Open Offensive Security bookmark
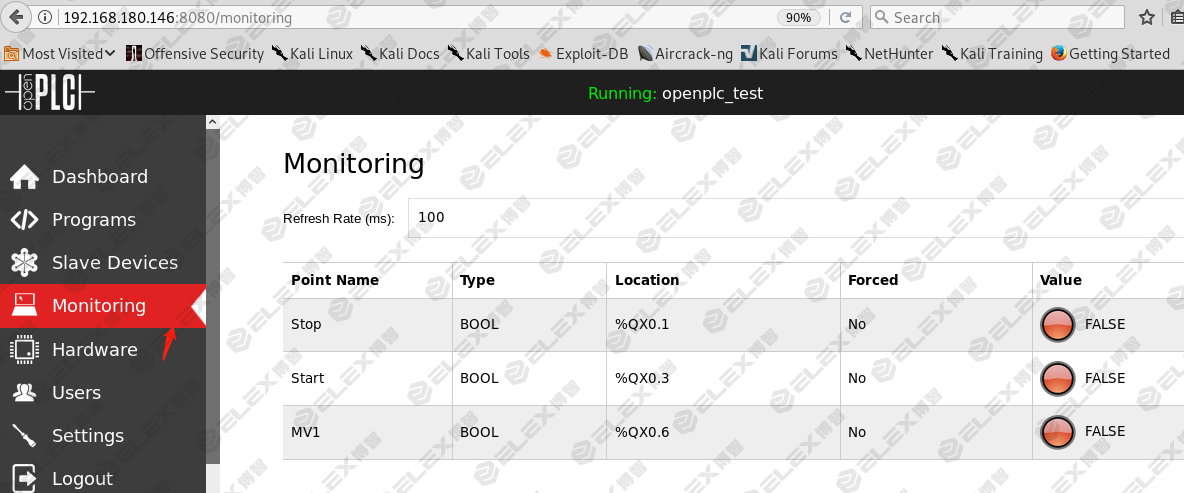Screen dimensions: 1184x493 (x=195, y=54)
